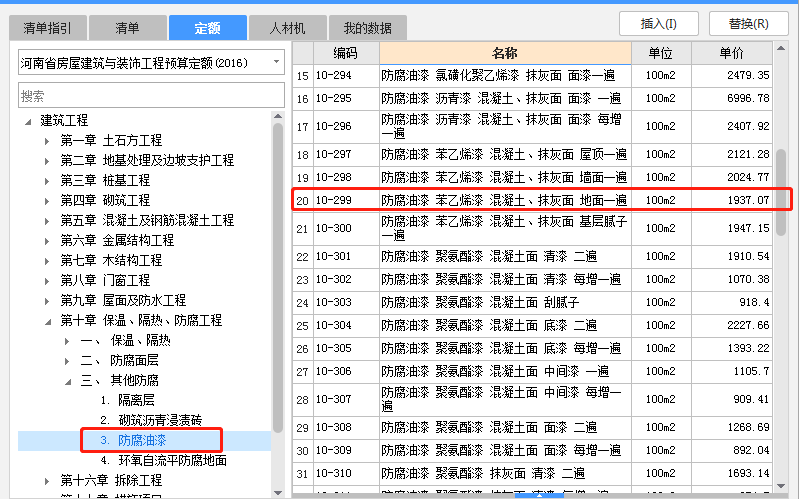Image resolution: width=799 pixels, height=499 pixels.
Task: Select code 10-305 cell
Action: pyautogui.click(x=346, y=348)
